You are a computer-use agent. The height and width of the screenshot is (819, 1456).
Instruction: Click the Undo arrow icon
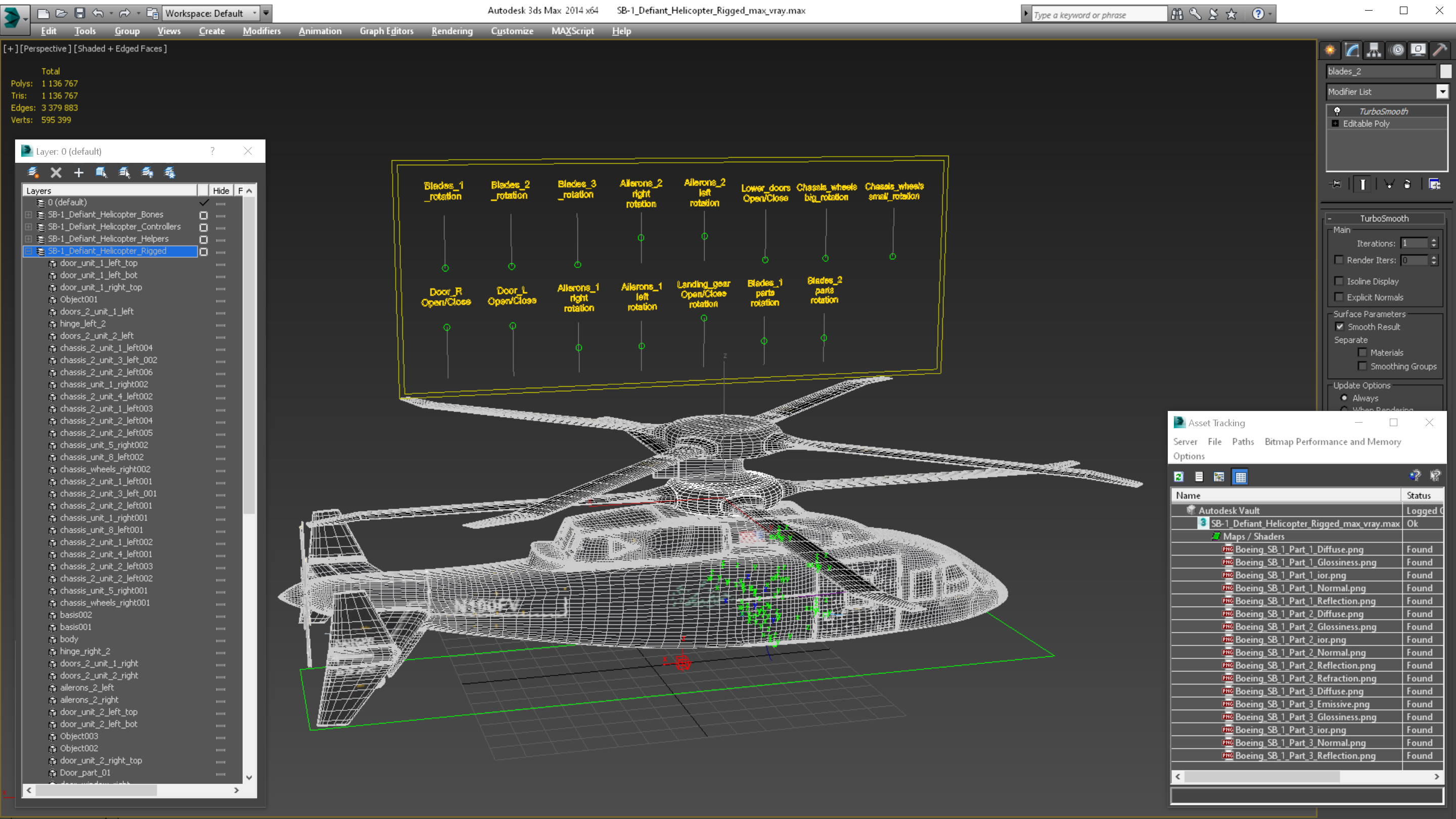click(99, 13)
